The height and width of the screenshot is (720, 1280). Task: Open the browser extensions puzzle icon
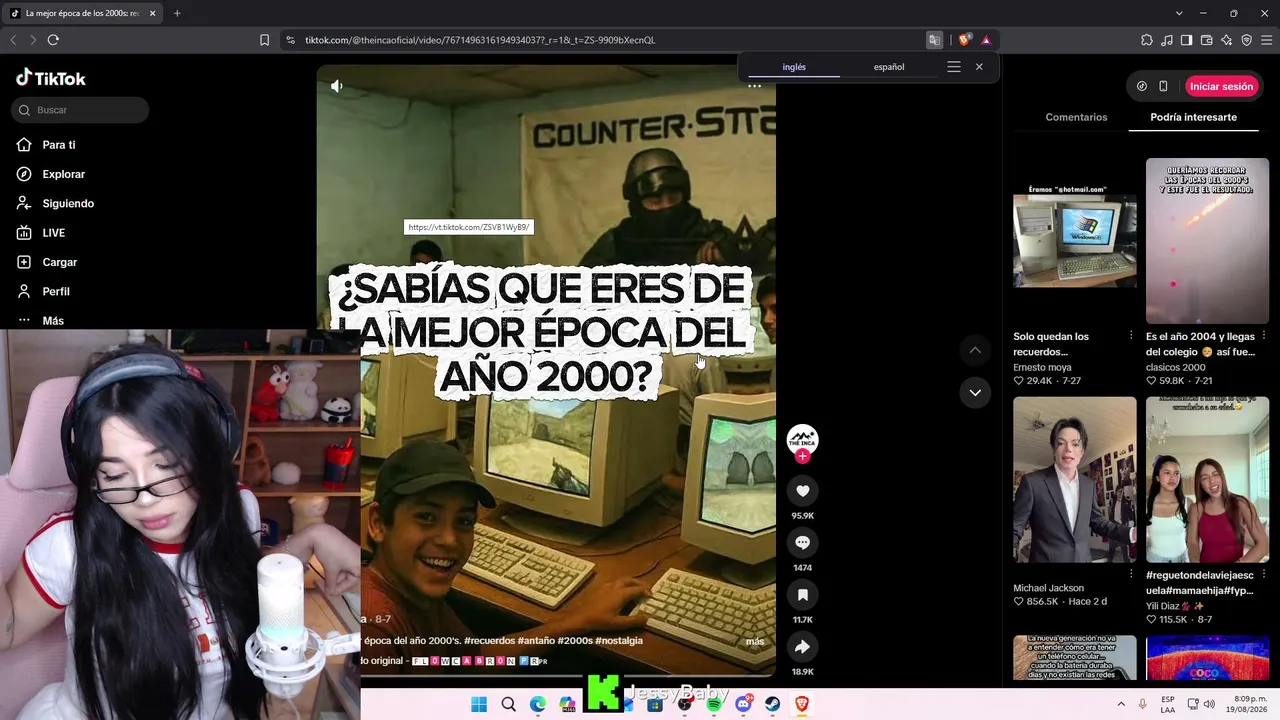click(1147, 40)
